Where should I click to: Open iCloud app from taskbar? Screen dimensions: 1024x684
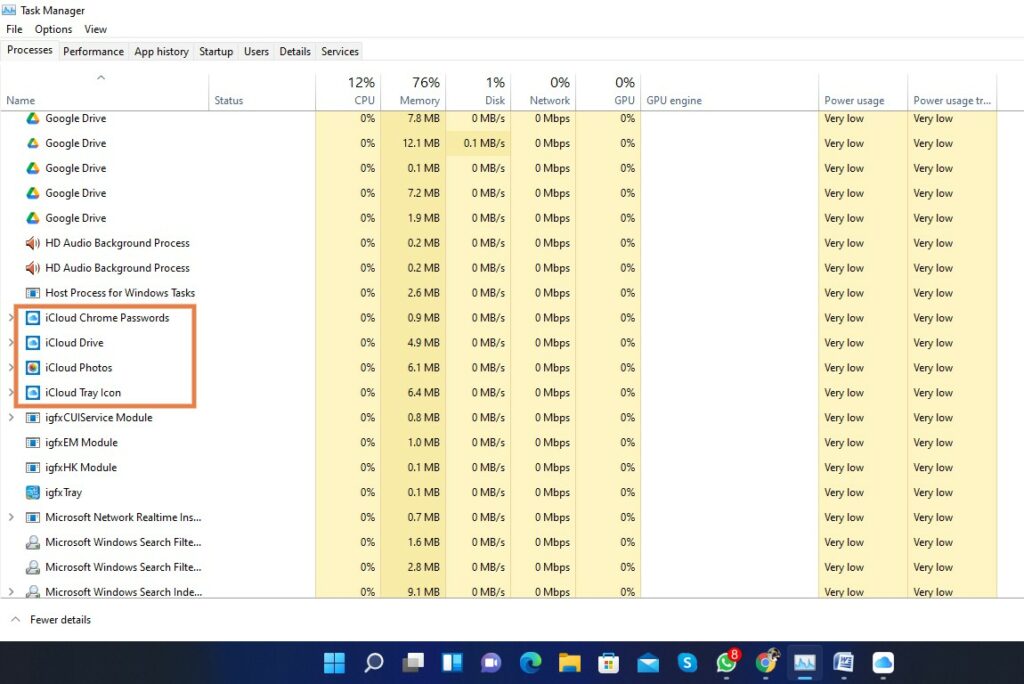point(883,662)
